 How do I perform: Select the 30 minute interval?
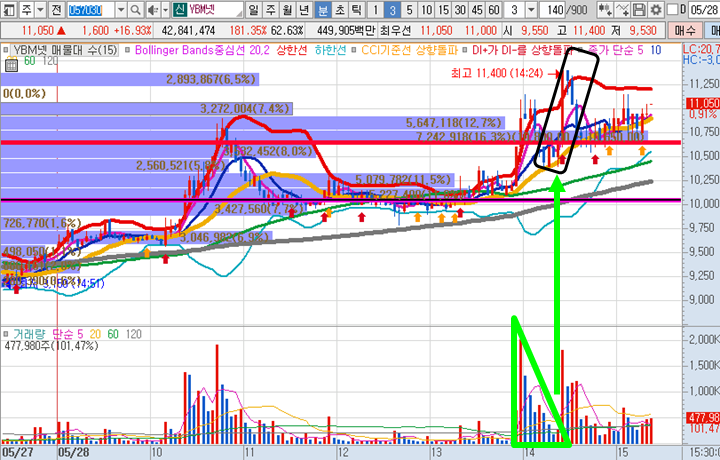(460, 10)
